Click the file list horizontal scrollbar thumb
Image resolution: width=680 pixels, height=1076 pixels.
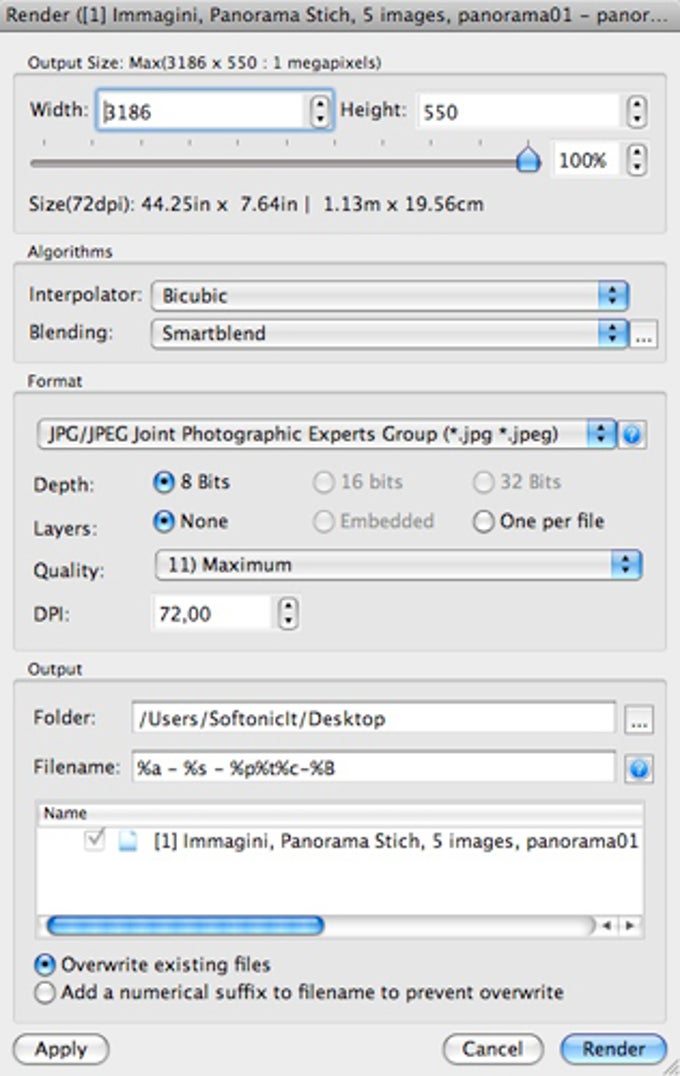(185, 926)
